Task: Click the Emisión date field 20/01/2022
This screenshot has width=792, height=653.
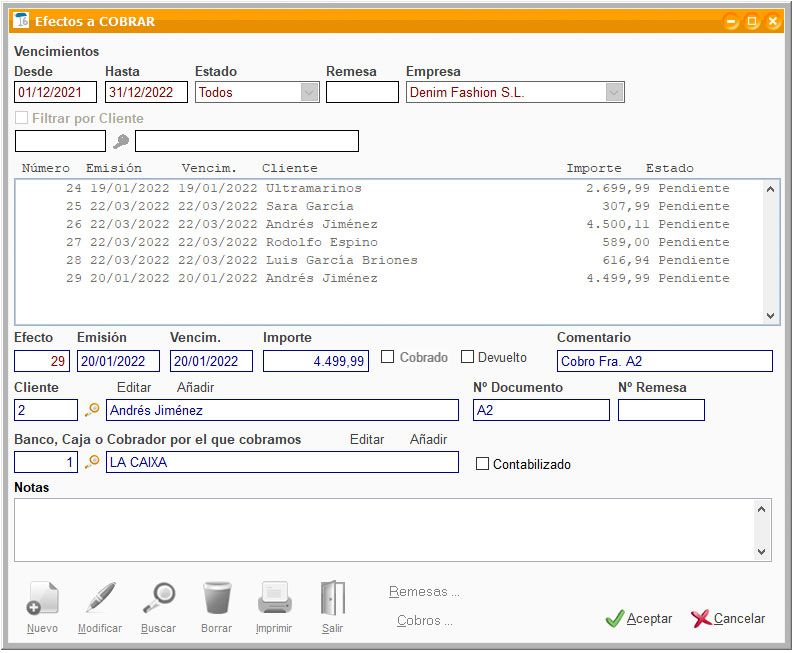Action: (x=118, y=361)
